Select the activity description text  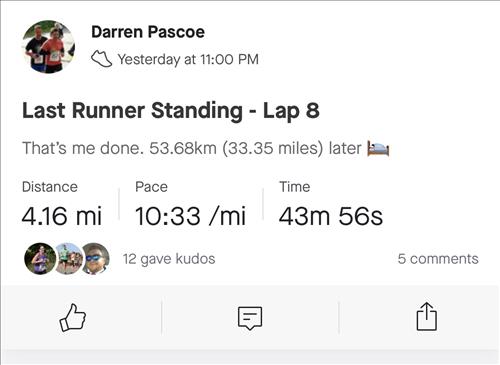tap(206, 148)
